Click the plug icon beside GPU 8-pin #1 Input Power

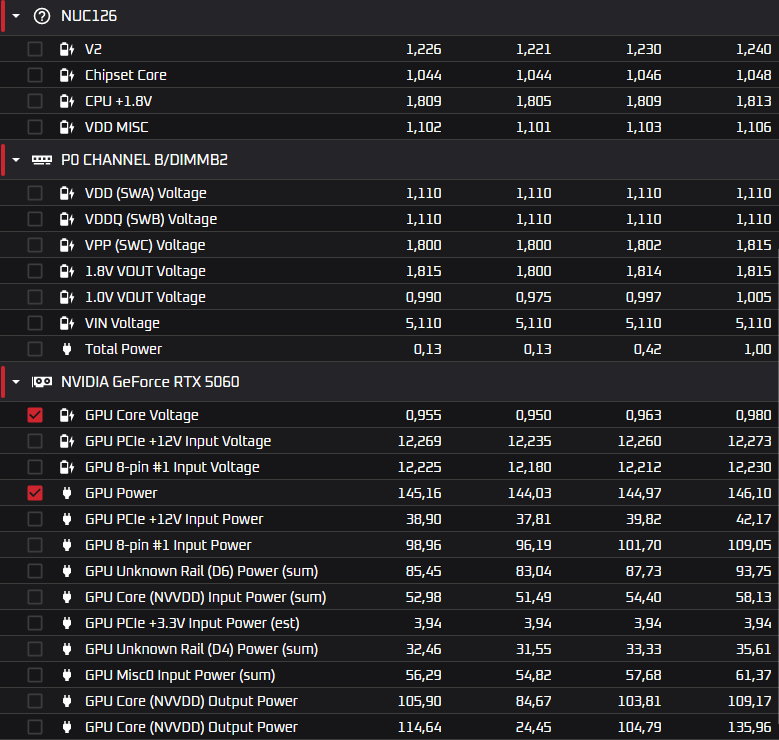[66, 545]
